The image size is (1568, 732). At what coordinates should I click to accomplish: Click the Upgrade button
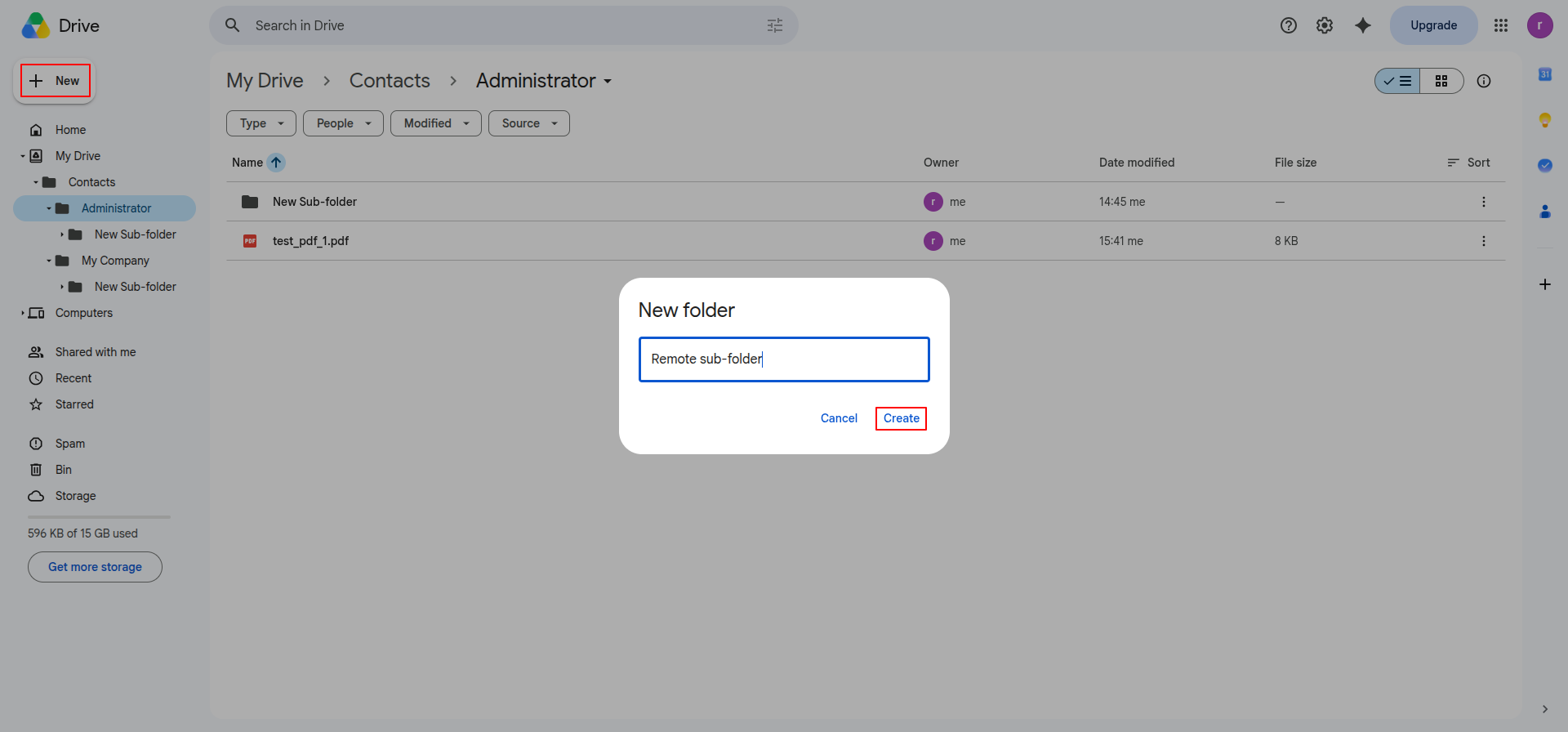pyautogui.click(x=1433, y=25)
